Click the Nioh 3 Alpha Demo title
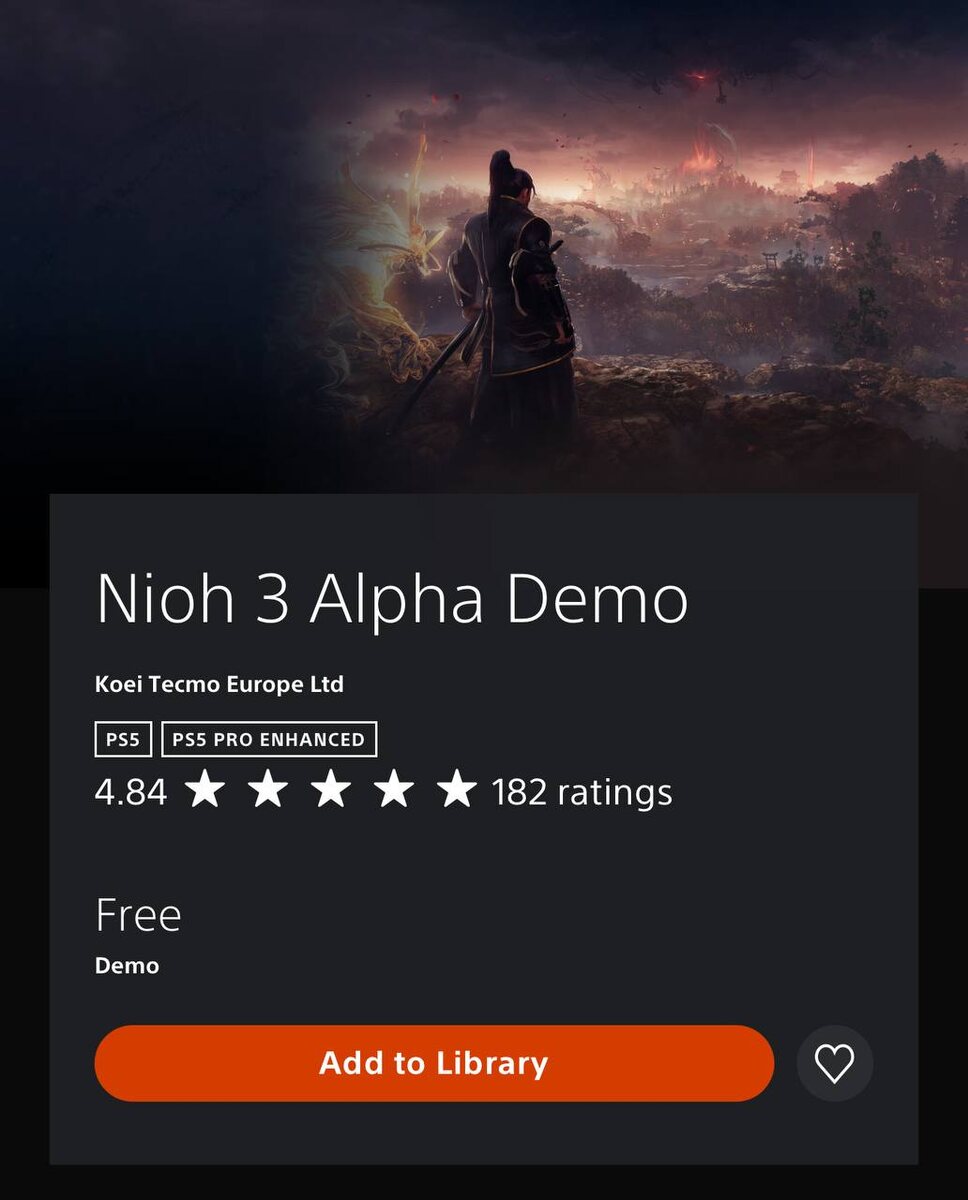Viewport: 968px width, 1200px height. (x=392, y=599)
